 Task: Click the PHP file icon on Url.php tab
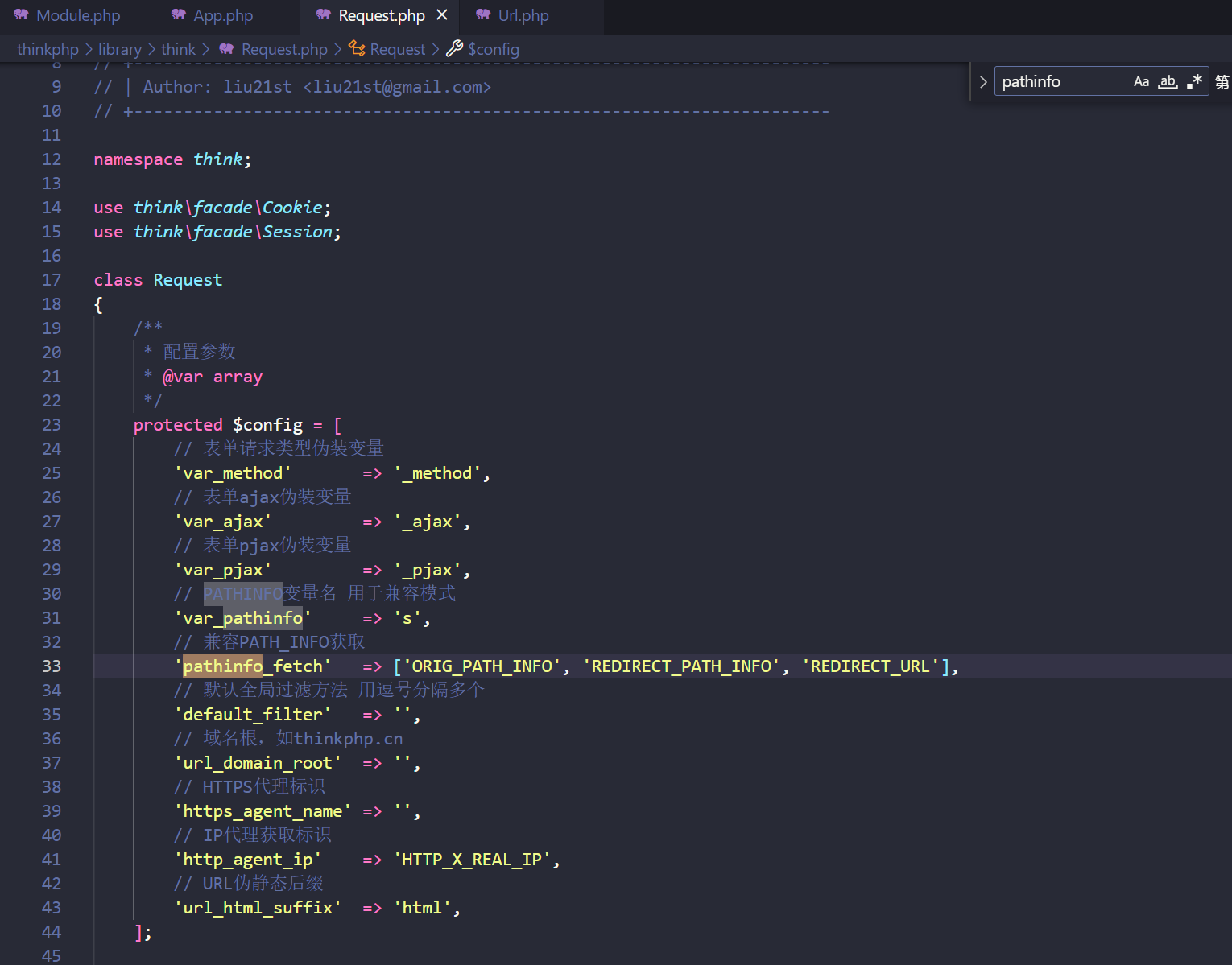[x=483, y=15]
